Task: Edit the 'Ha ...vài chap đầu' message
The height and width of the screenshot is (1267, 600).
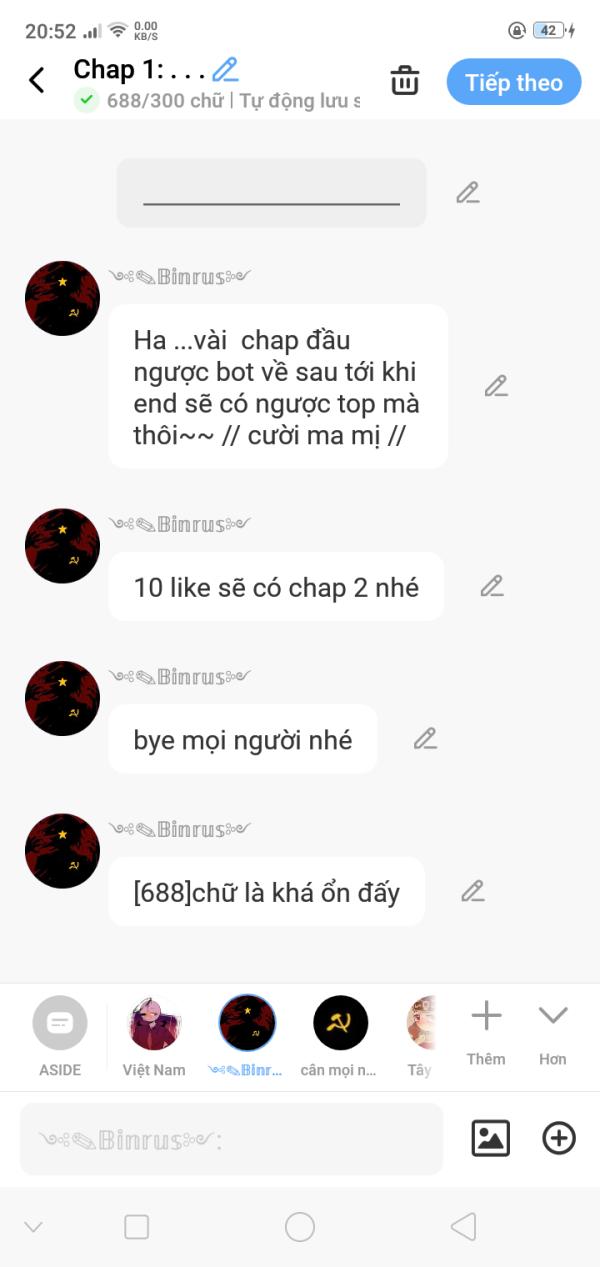Action: [x=497, y=386]
